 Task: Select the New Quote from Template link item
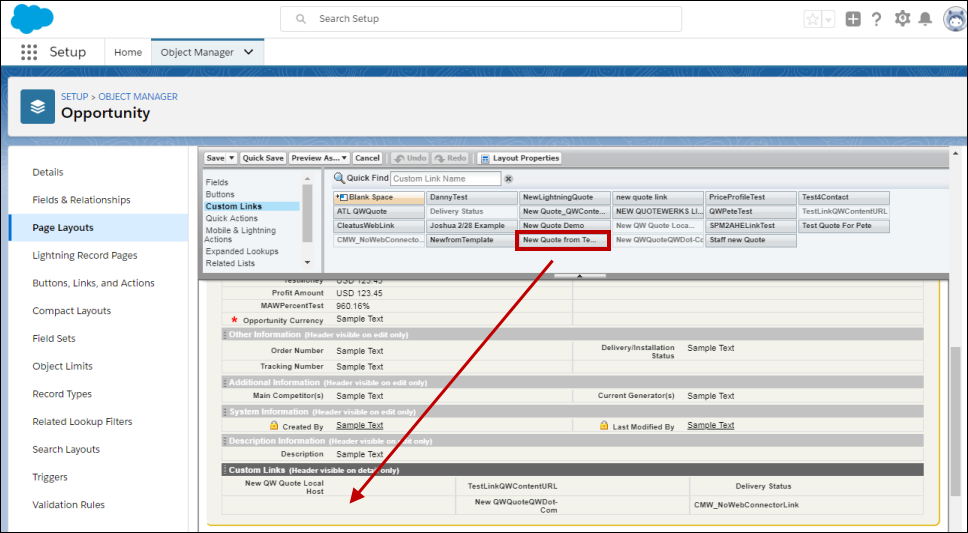561,240
